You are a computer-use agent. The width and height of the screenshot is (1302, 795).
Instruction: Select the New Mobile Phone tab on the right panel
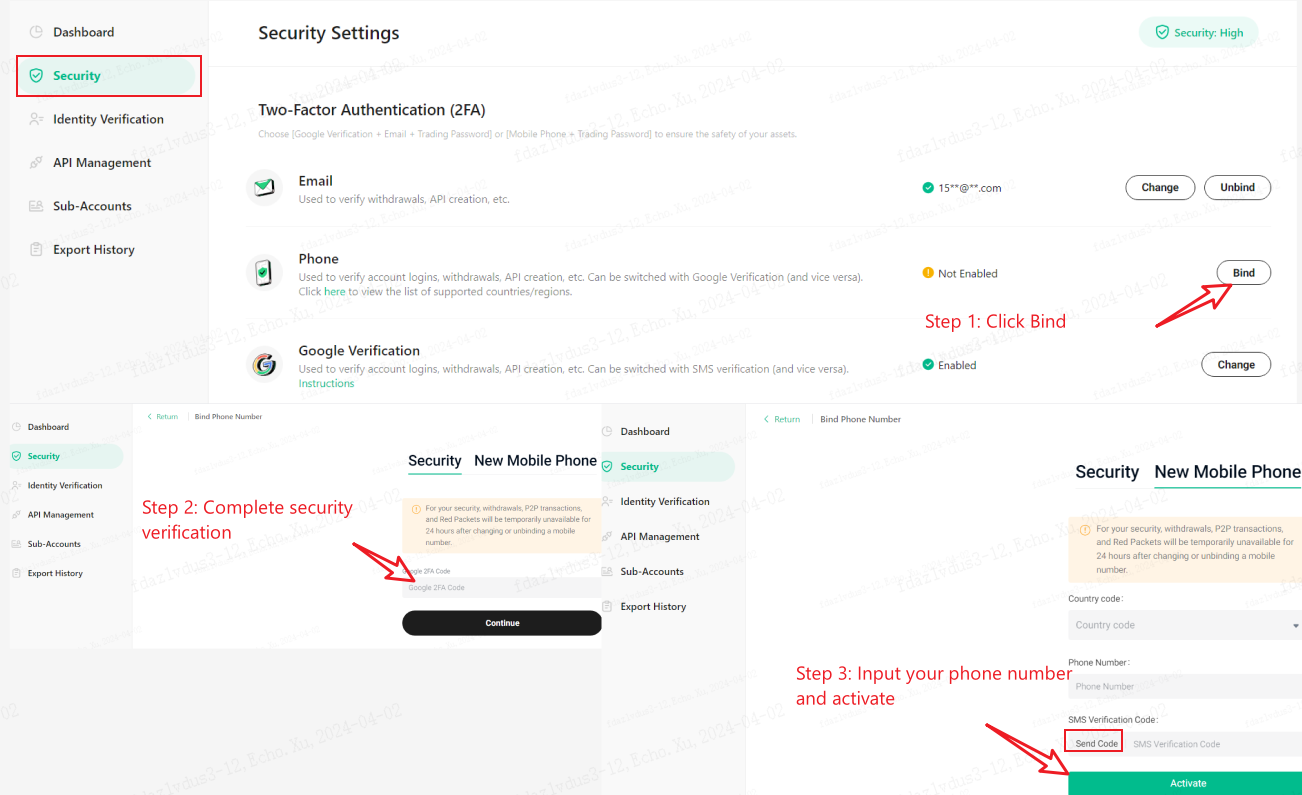click(x=1227, y=472)
